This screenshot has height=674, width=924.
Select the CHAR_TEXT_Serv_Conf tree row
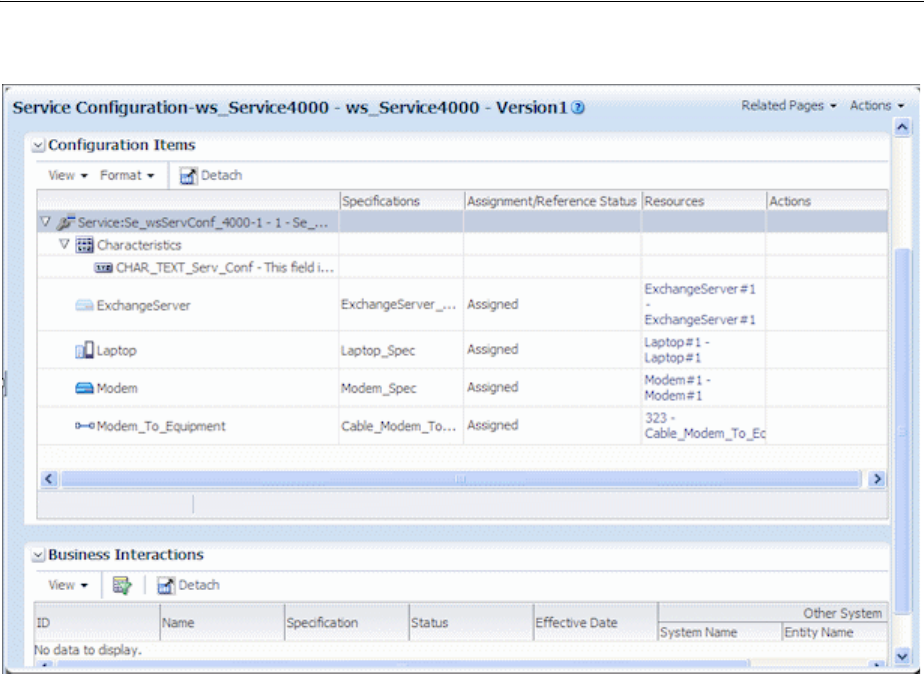pos(462,267)
